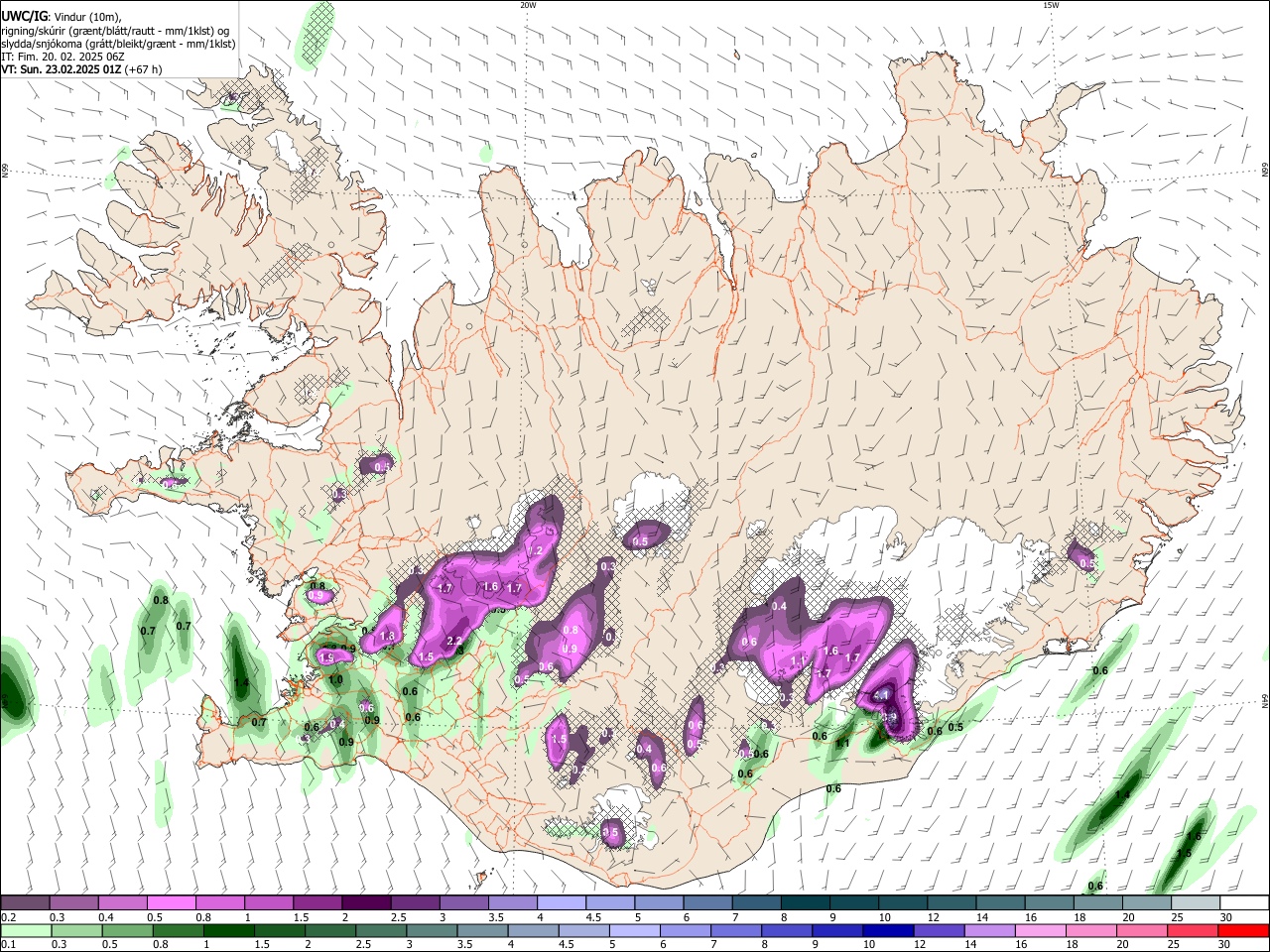Click the 'VT: Sun. 23.02.2025 01Z' valid time

[x=62, y=69]
